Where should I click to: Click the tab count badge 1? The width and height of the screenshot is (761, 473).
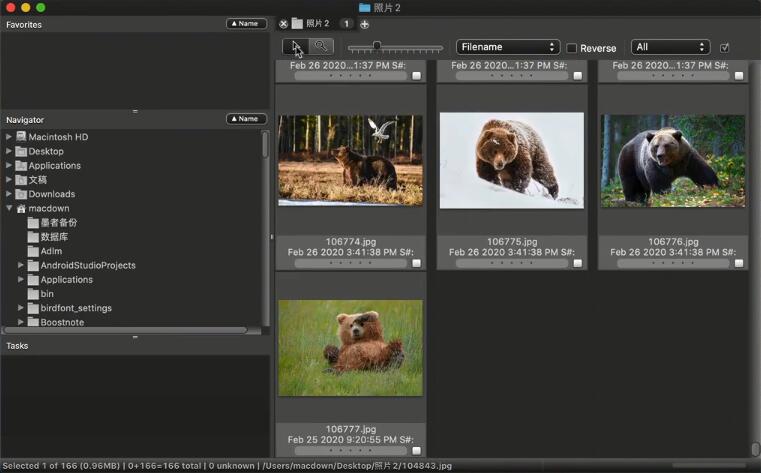(347, 24)
